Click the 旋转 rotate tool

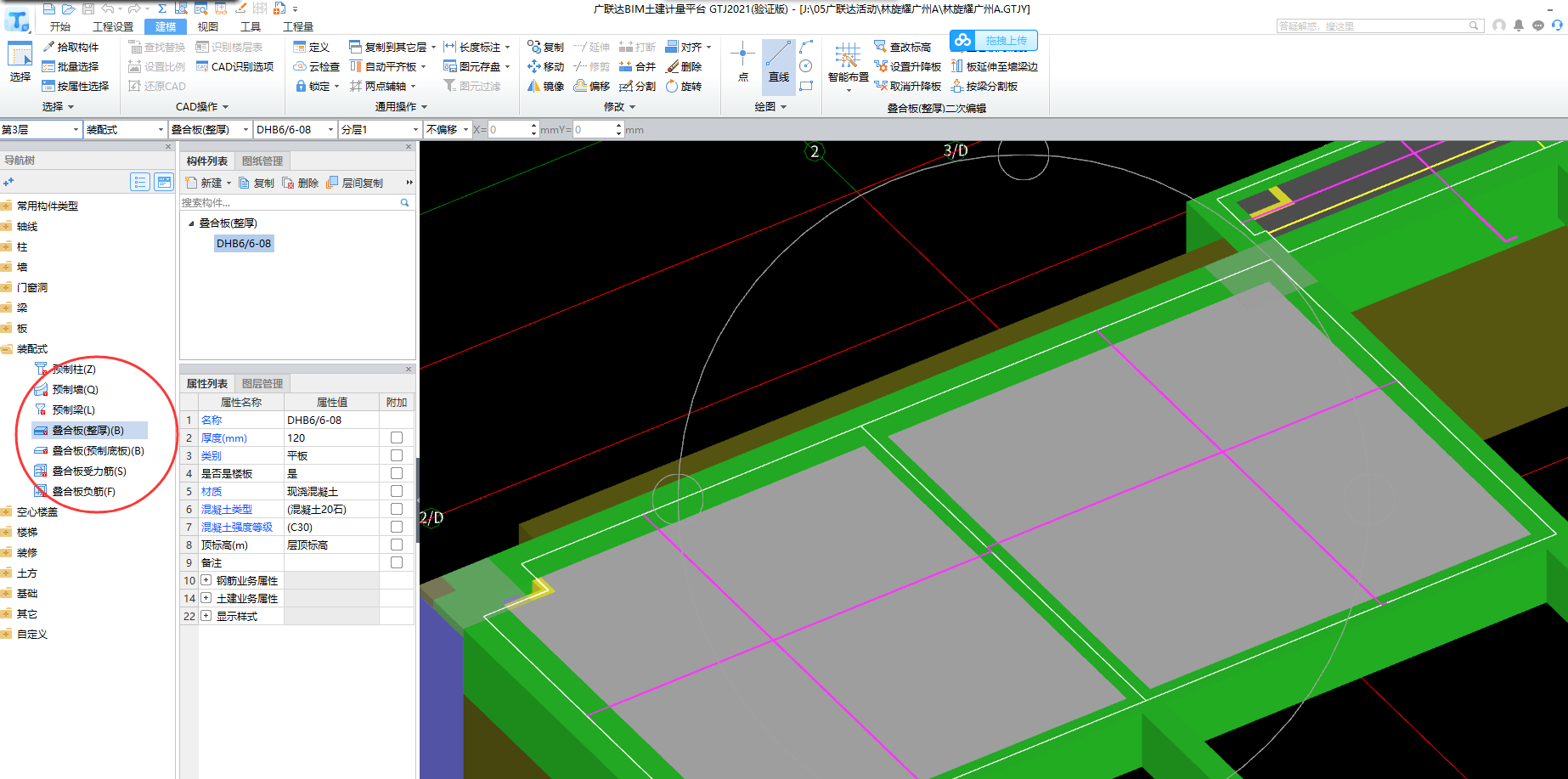tap(684, 86)
